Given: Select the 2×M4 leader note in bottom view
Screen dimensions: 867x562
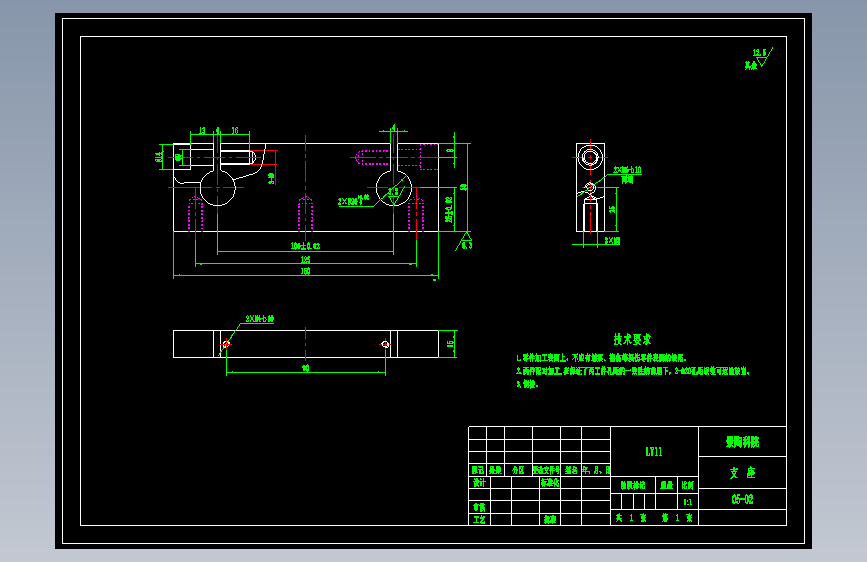Looking at the screenshot, I should (260, 319).
